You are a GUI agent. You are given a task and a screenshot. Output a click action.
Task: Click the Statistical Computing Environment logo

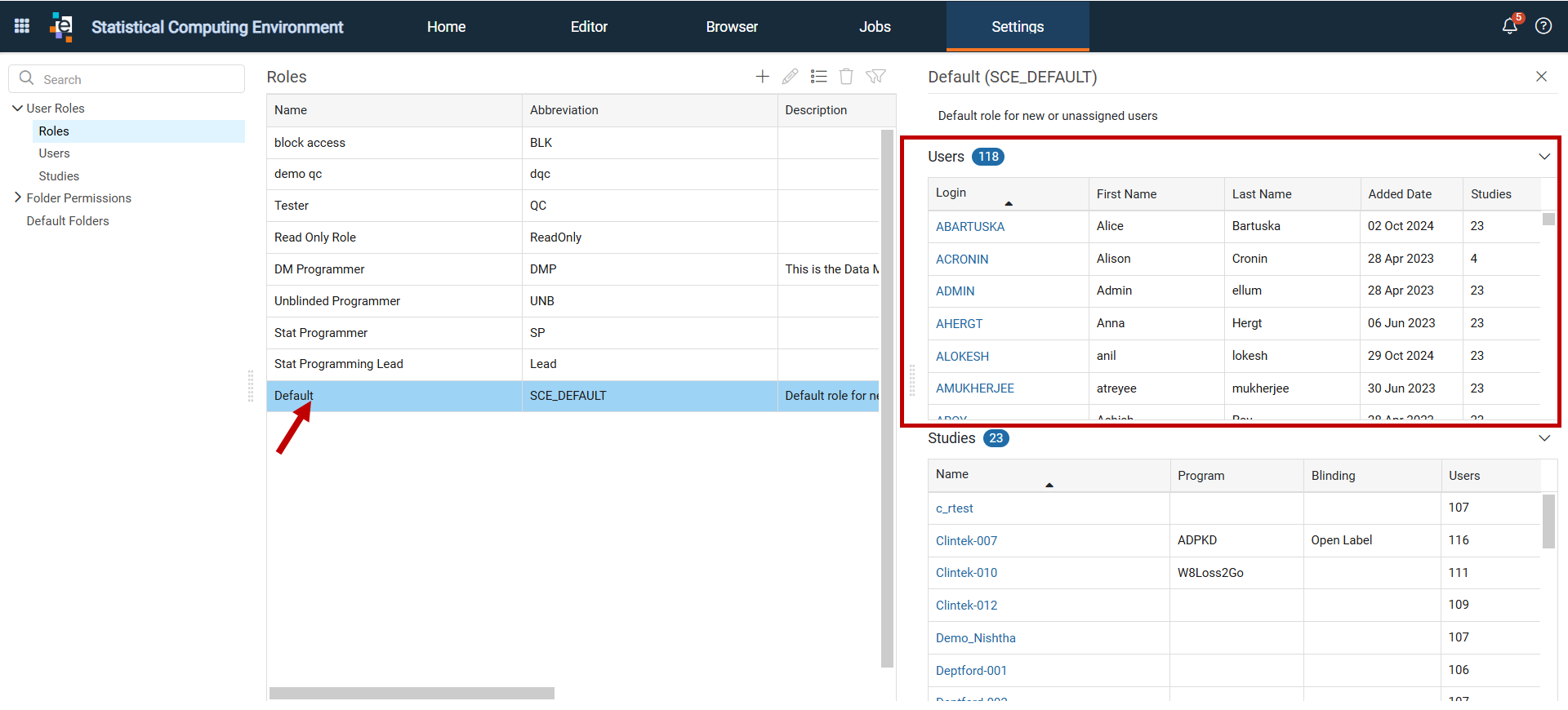pyautogui.click(x=62, y=26)
